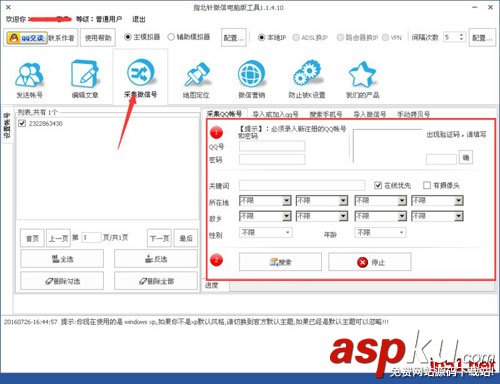Open the fourth 故乡 dropdown
500x384 pixels.
(x=437, y=216)
